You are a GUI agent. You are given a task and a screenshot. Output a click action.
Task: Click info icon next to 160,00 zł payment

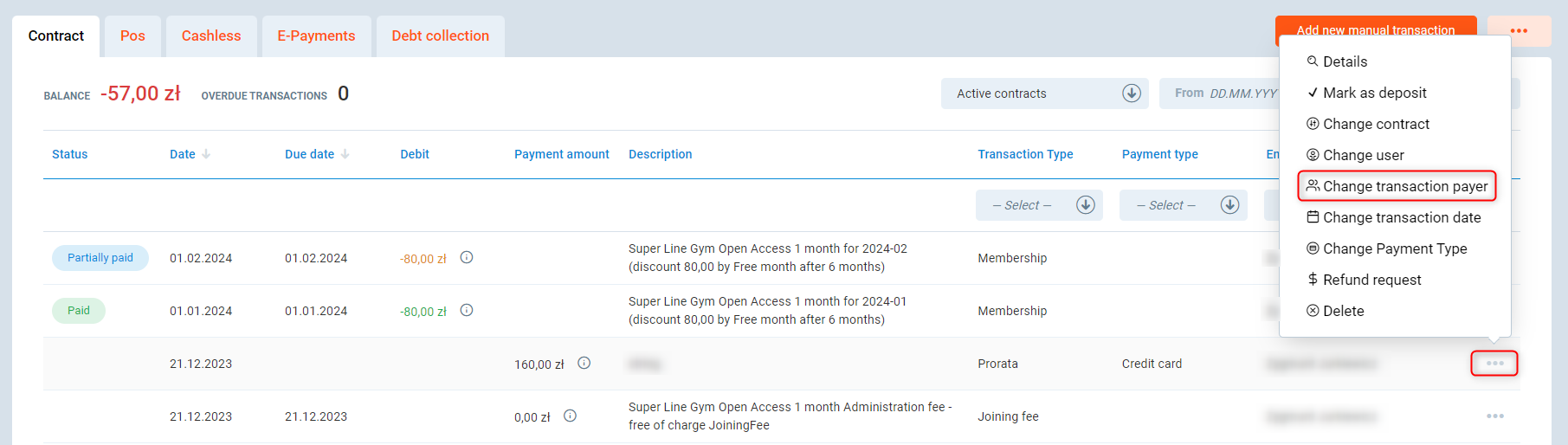584,363
